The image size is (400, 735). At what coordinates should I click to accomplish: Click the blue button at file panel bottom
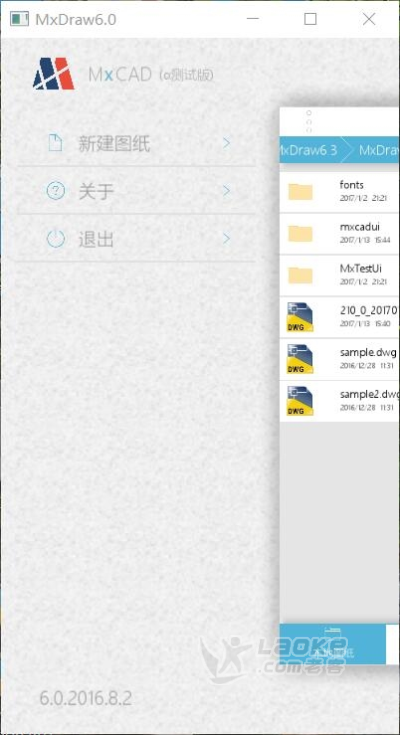pos(332,644)
